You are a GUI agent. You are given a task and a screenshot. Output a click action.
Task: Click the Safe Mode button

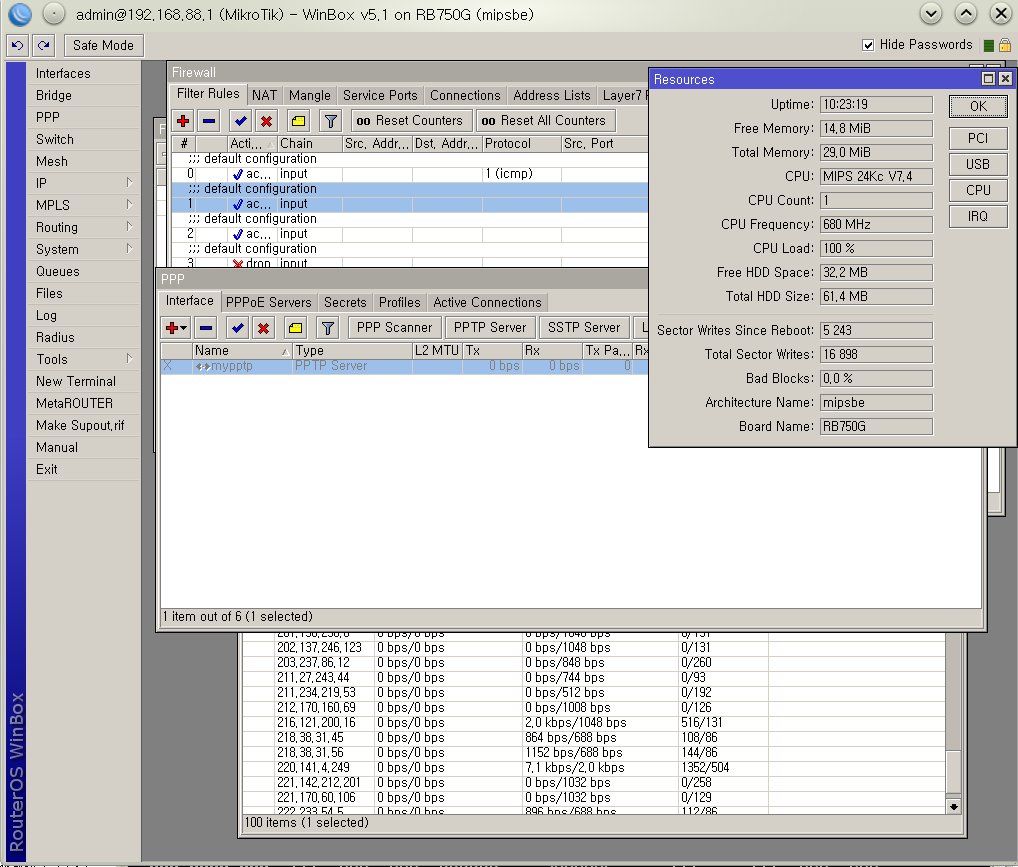(103, 45)
